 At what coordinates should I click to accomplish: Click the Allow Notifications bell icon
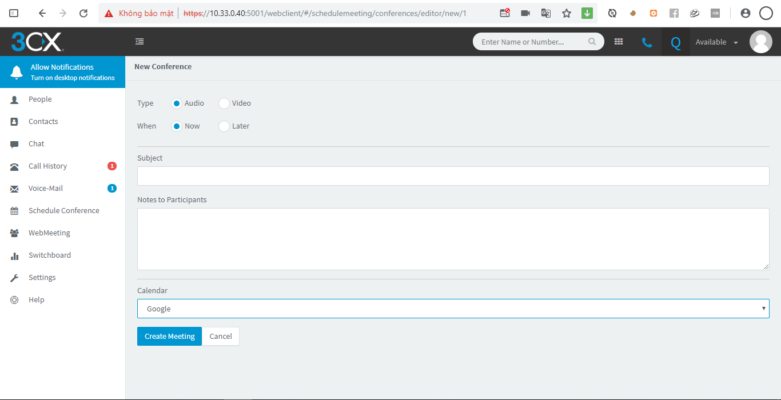pyautogui.click(x=15, y=72)
